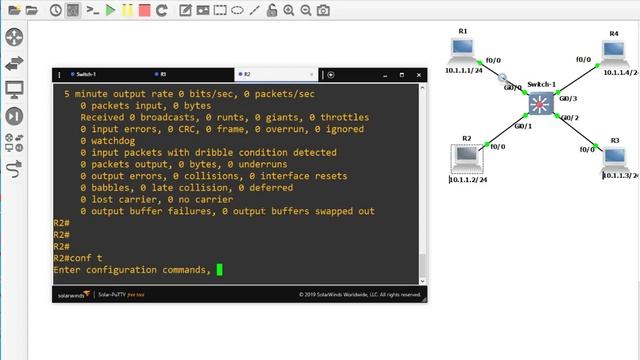Open project folder icon in toolbar
Screen dimensions: 640x360
32,10
